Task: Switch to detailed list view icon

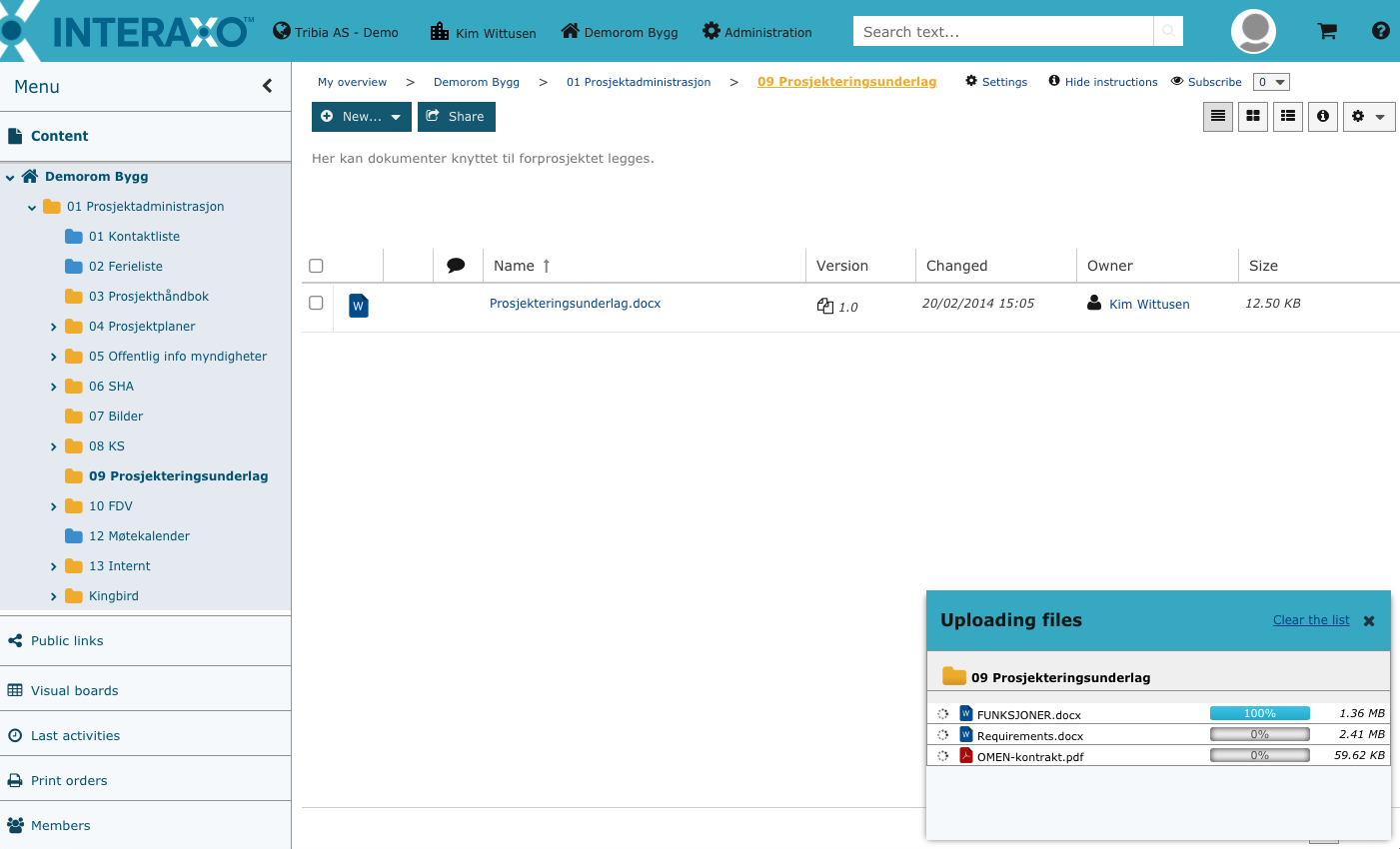Action: 1288,117
